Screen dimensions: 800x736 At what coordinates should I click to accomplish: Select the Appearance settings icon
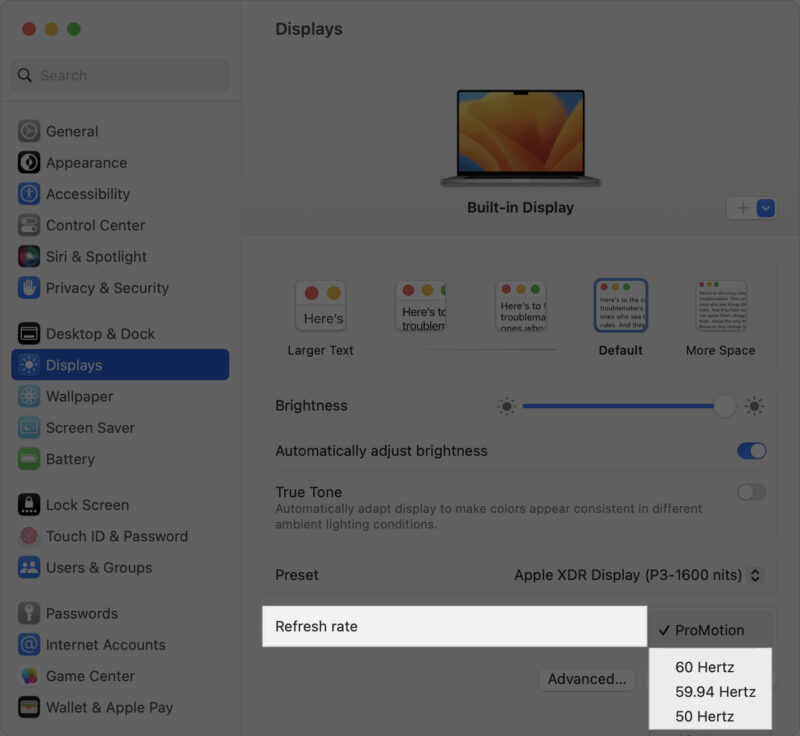(30, 162)
